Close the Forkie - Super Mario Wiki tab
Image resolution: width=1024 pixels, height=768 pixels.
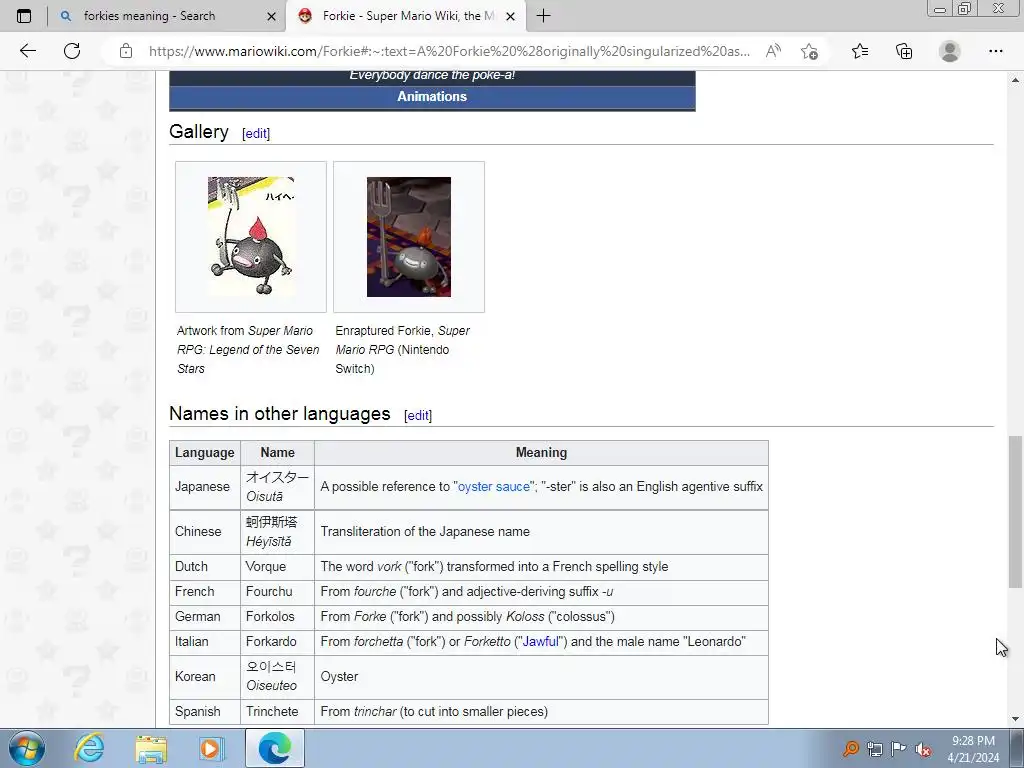coord(511,16)
